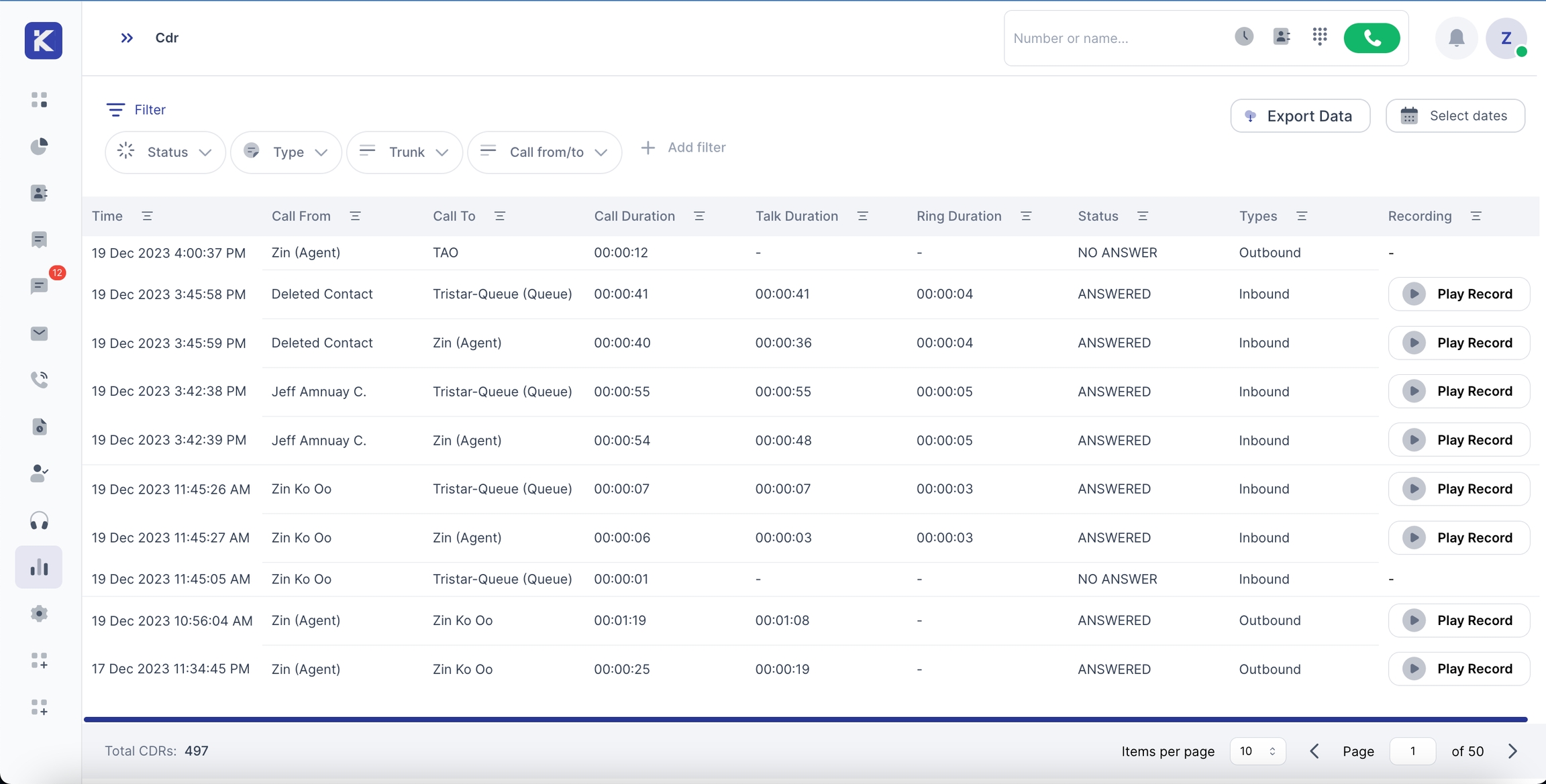Open contacts icon in left sidebar

point(39,193)
